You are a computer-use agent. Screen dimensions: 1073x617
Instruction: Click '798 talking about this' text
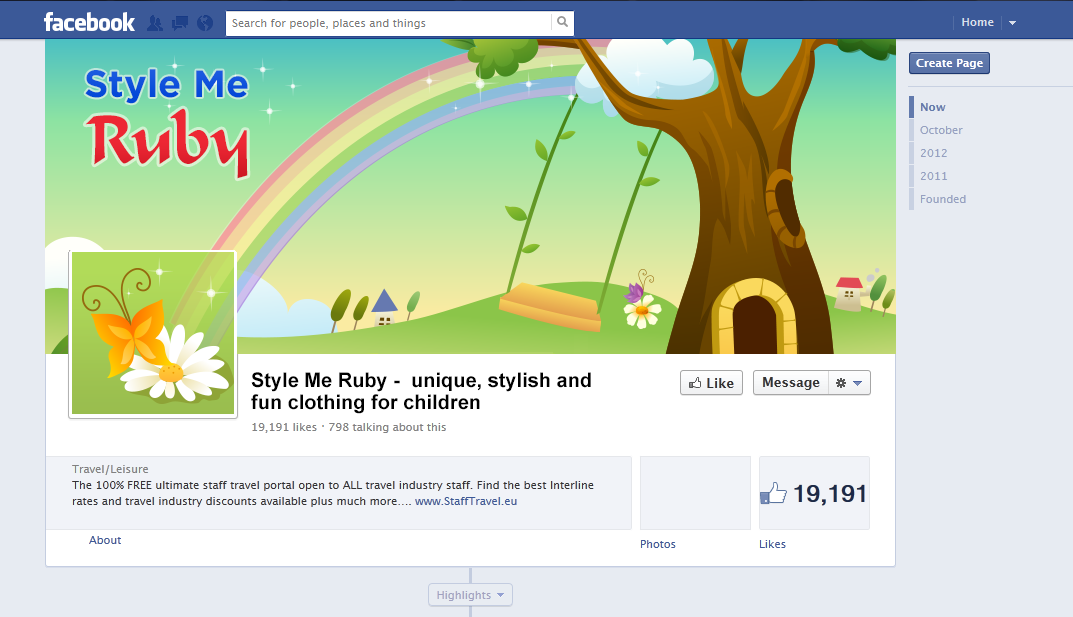(x=387, y=427)
